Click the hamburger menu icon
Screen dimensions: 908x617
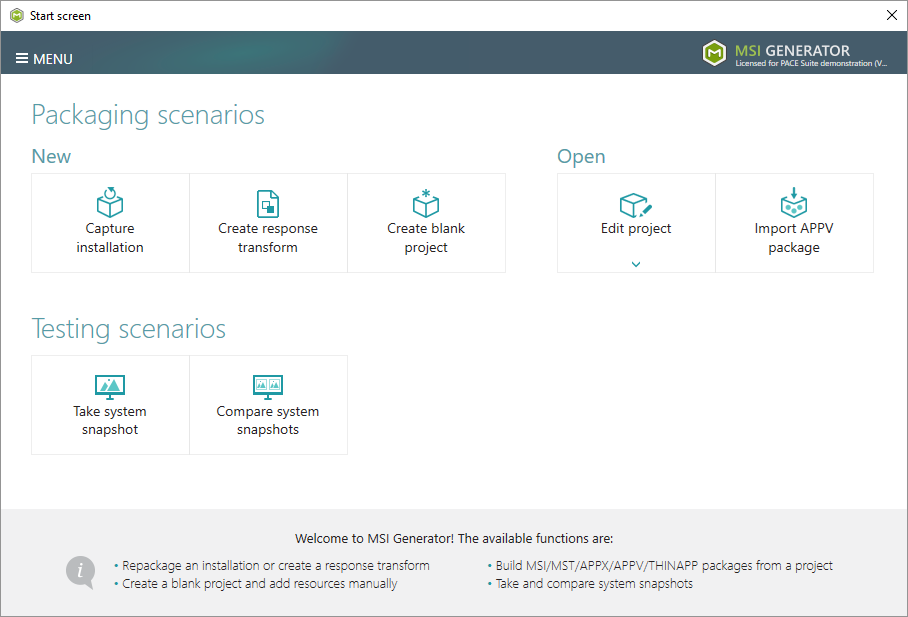click(x=21, y=59)
